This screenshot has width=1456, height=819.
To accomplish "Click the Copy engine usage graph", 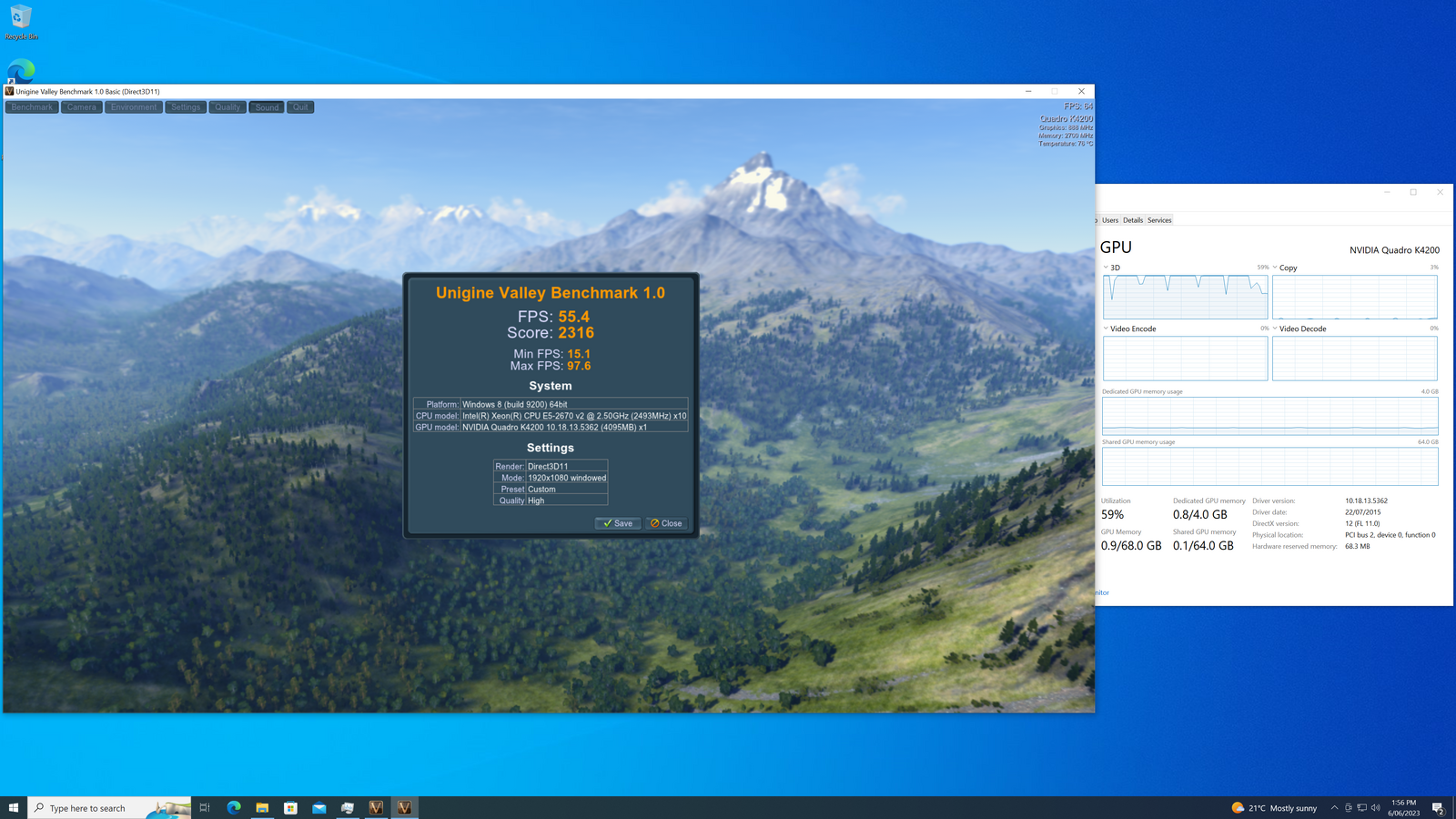I will click(1354, 297).
